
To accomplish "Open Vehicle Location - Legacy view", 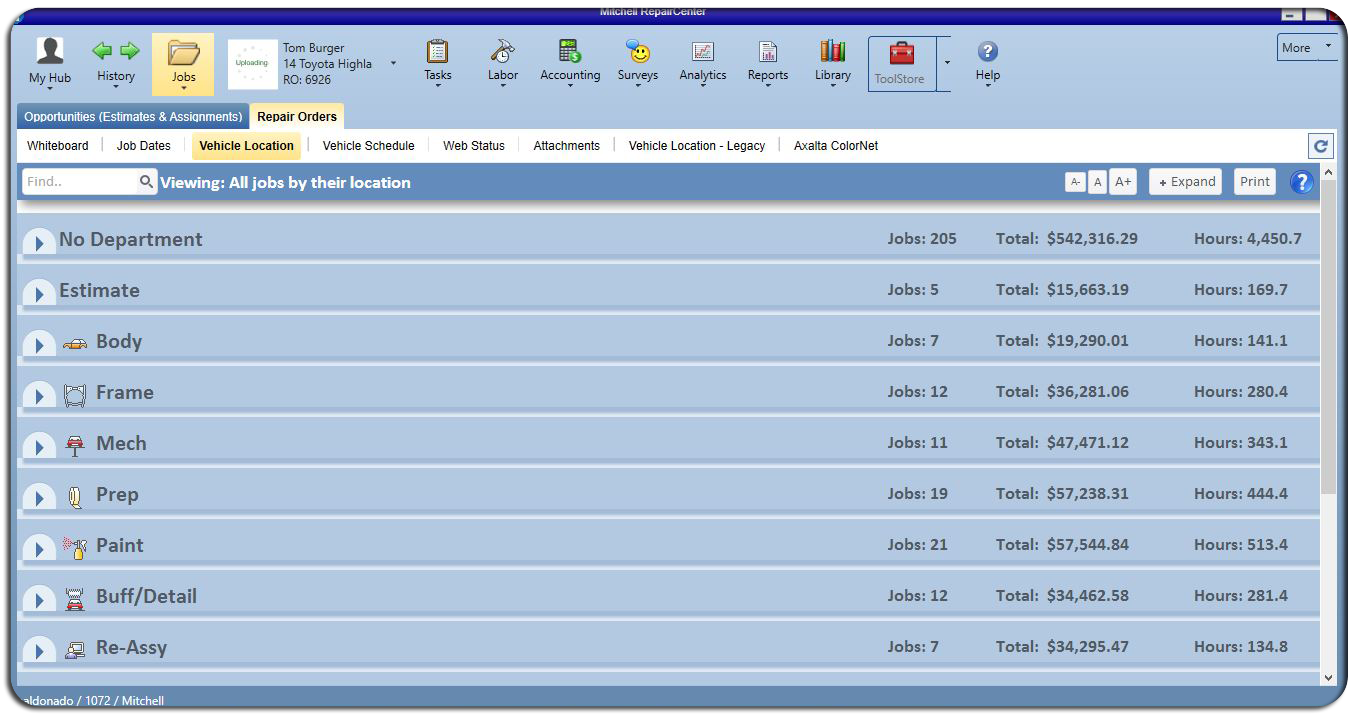I will 697,146.
